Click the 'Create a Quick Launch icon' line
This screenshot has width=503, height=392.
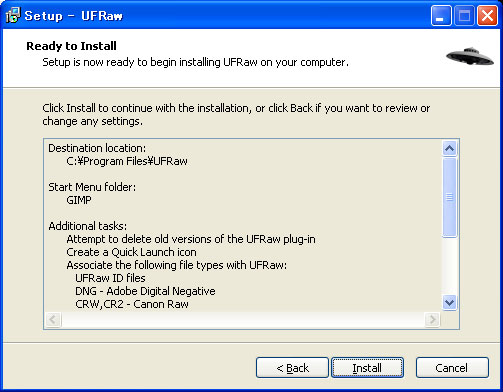tap(131, 252)
